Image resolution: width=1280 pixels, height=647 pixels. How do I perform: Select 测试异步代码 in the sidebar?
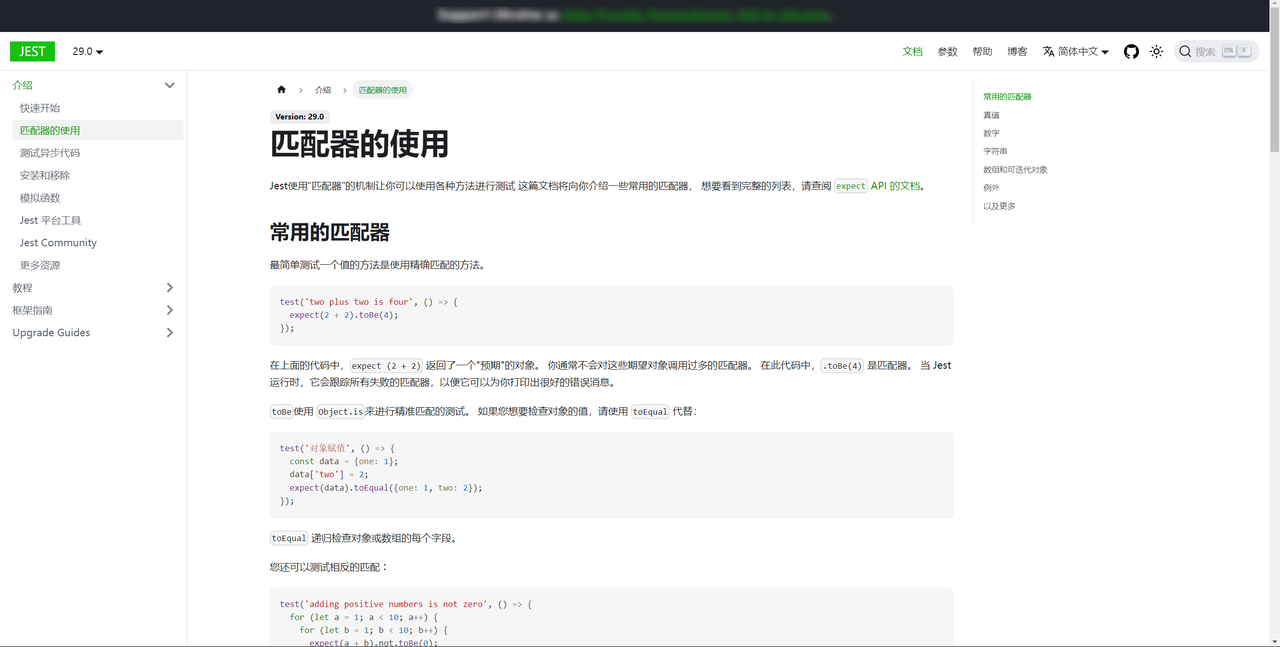[97, 153]
